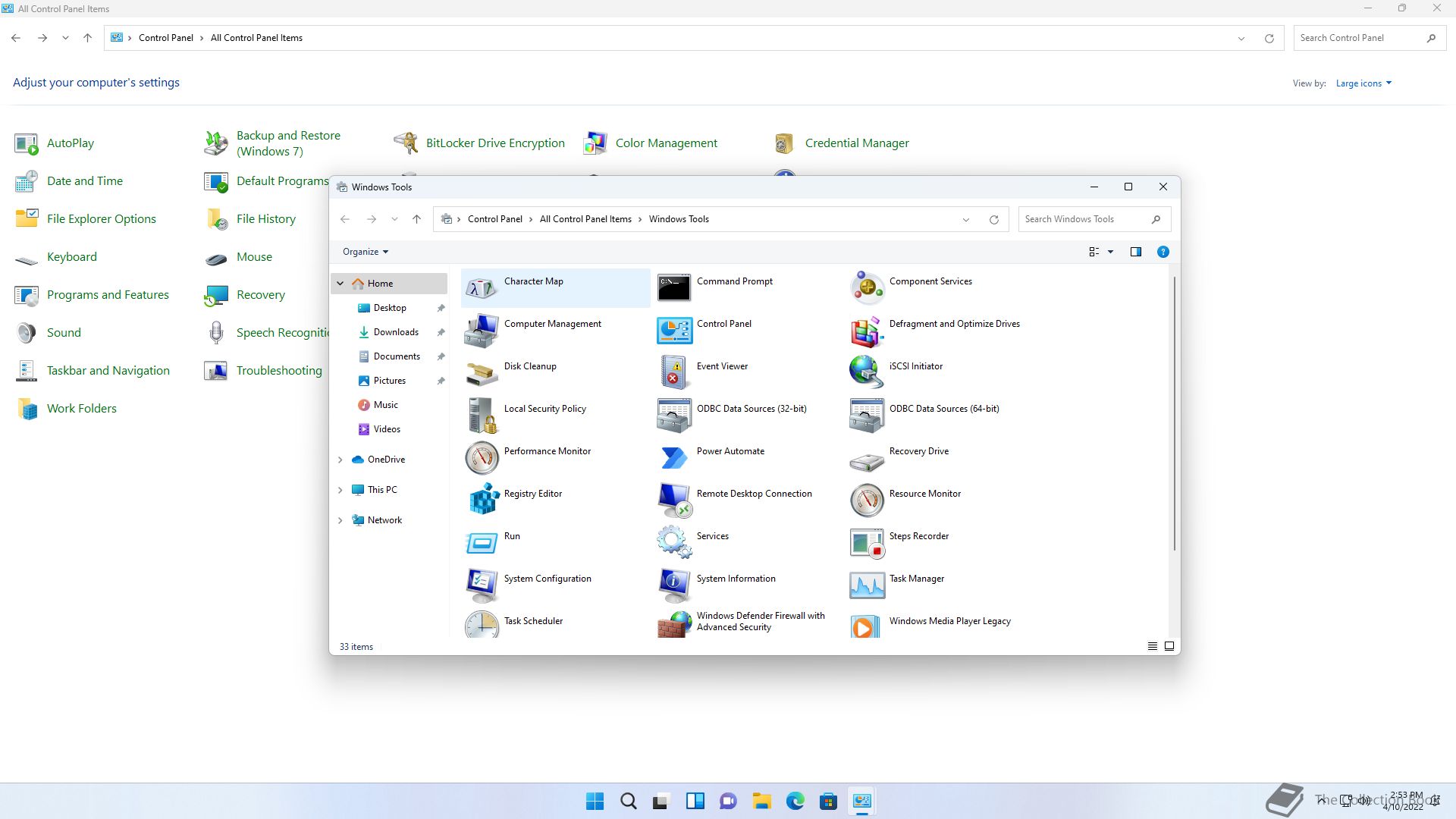1456x819 pixels.
Task: Open the Organize dropdown menu
Action: (366, 252)
